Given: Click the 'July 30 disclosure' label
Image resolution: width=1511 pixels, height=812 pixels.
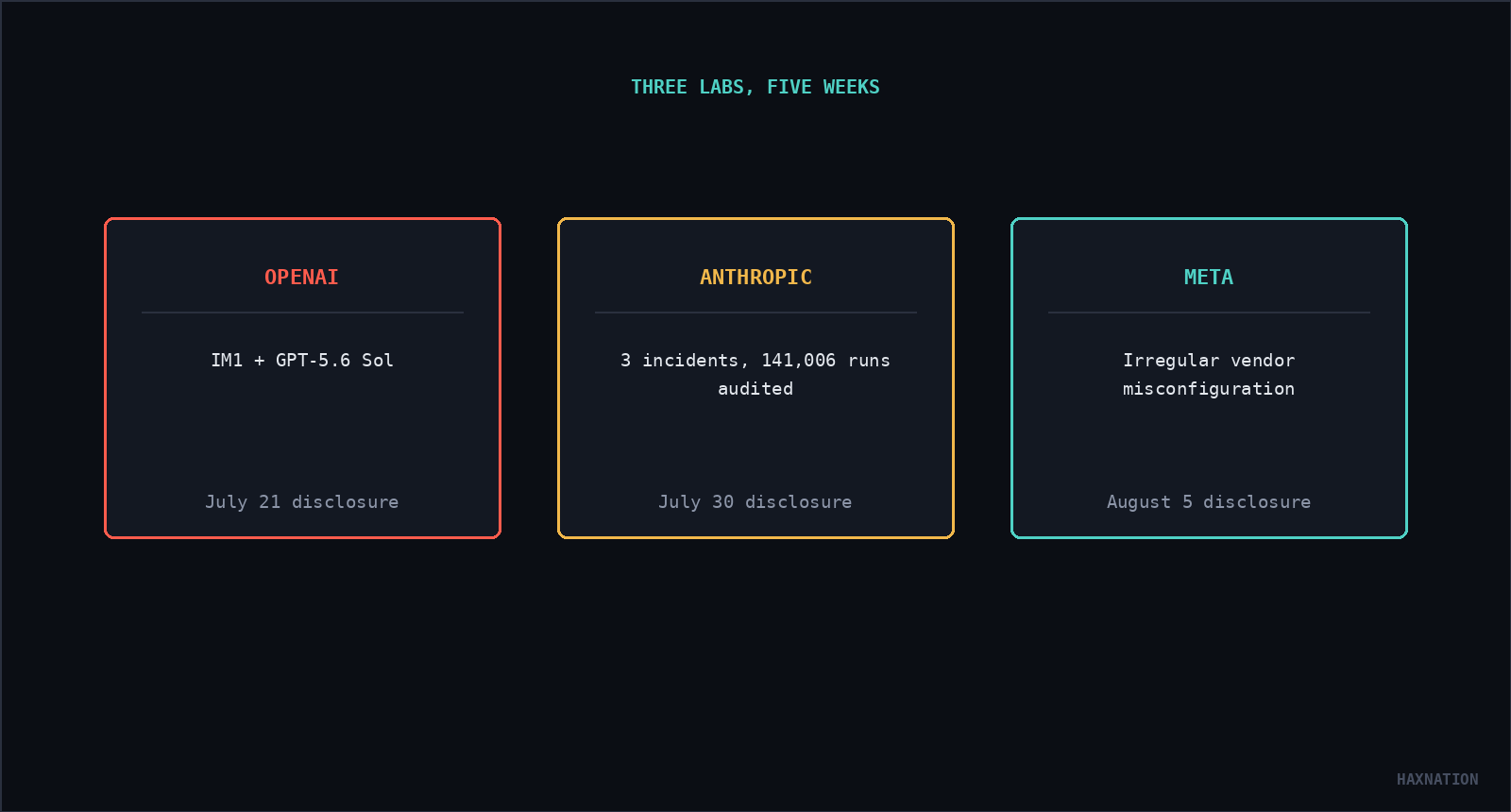Looking at the screenshot, I should point(755,501).
